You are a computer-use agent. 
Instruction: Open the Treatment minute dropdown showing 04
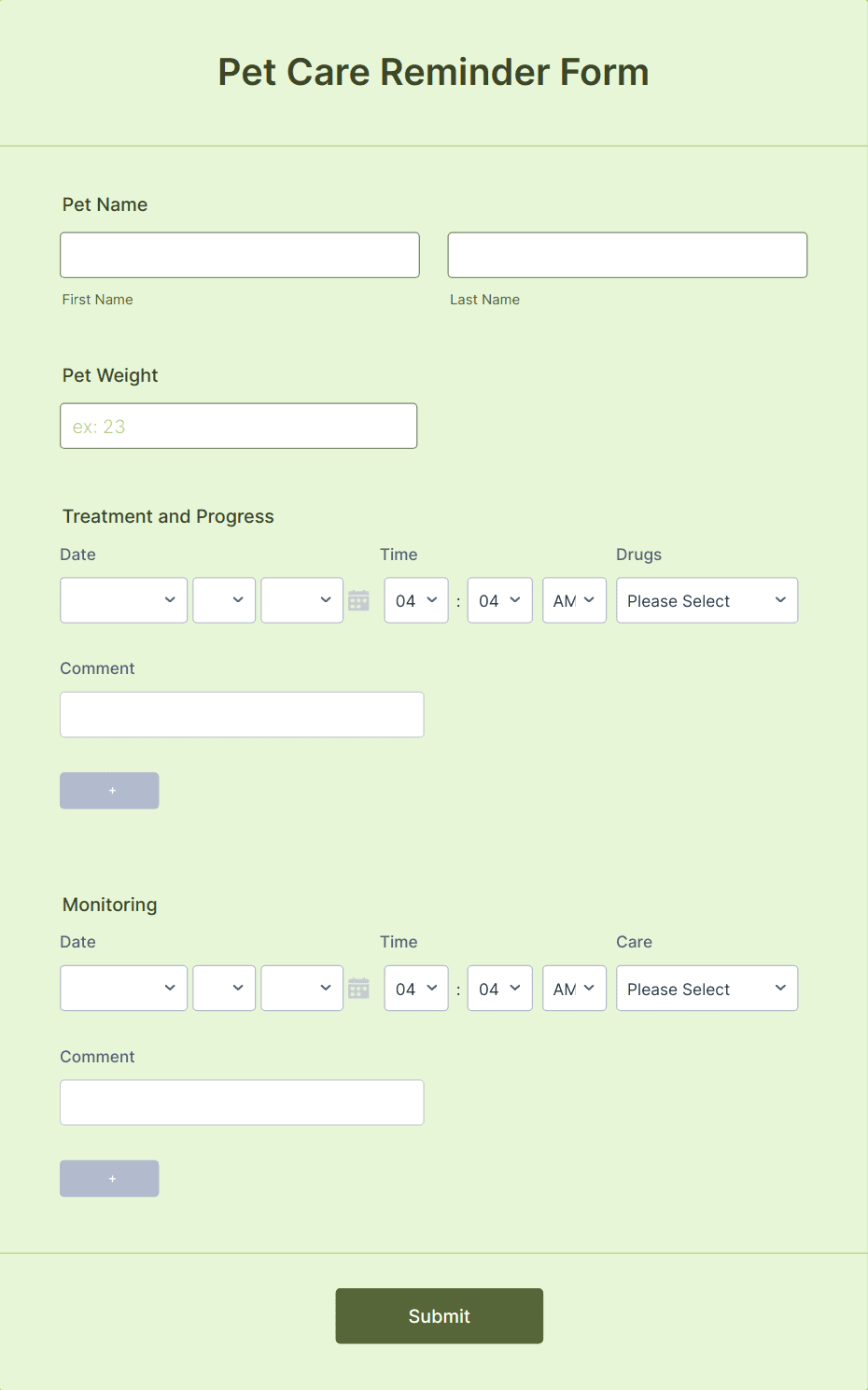click(499, 600)
